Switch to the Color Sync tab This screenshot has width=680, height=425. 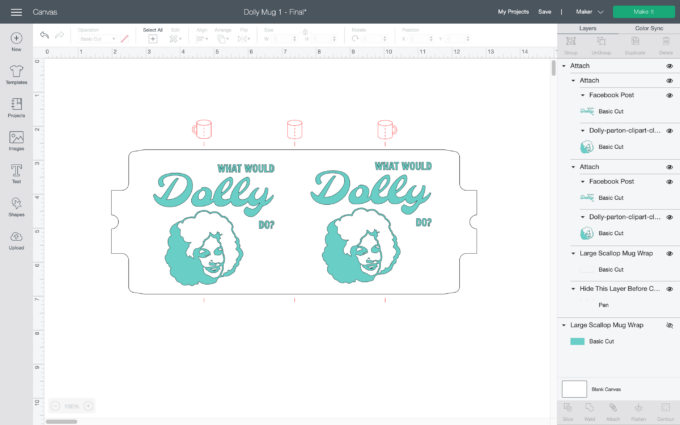(649, 28)
